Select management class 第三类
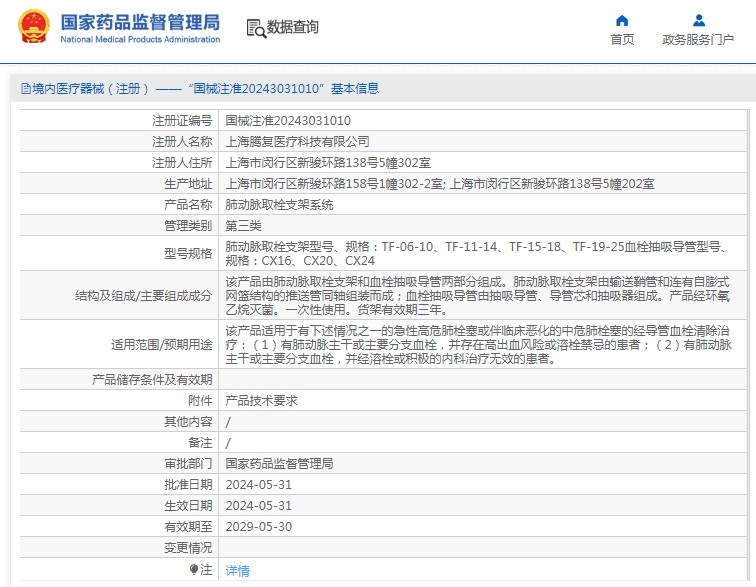The height and width of the screenshot is (587, 756). pyautogui.click(x=243, y=225)
